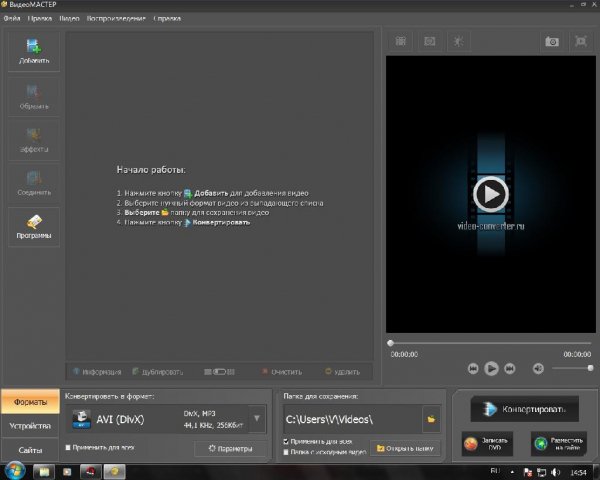600x480 pixels.
Task: Browse for output folder with the folder icon
Action: (x=431, y=419)
